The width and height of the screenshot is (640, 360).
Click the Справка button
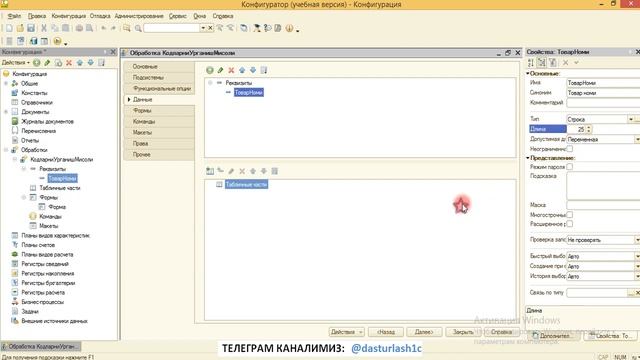click(502, 332)
